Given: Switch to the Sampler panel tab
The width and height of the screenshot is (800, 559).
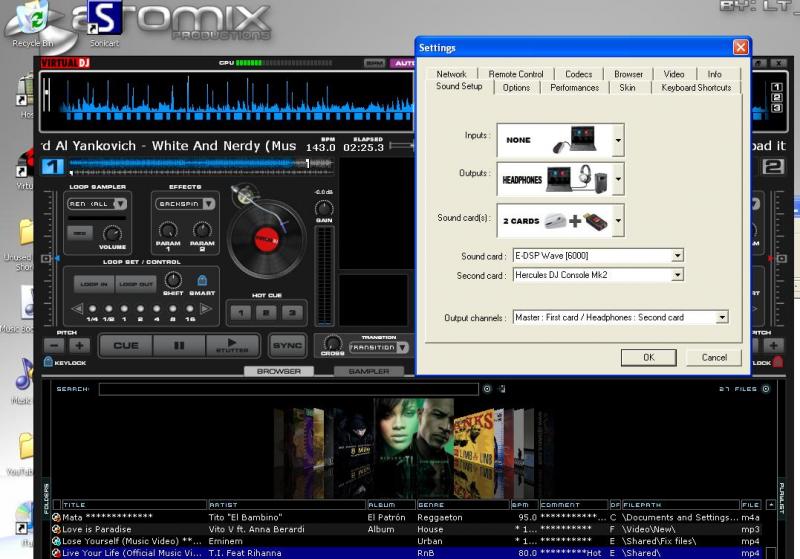Looking at the screenshot, I should (368, 371).
